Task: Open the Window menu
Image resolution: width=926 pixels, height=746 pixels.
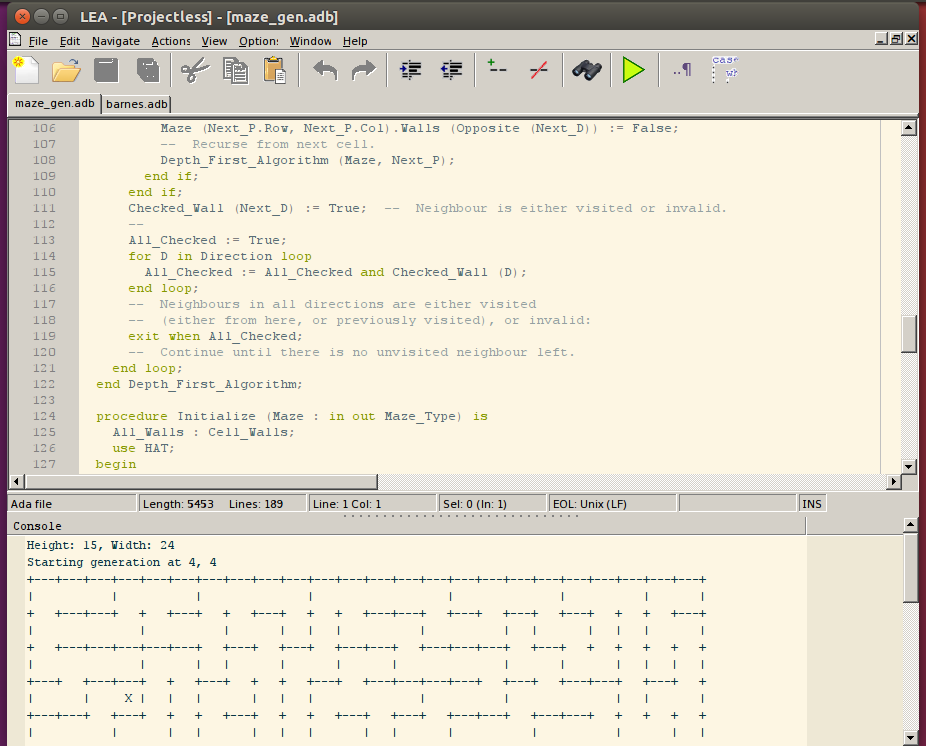Action: pos(311,41)
